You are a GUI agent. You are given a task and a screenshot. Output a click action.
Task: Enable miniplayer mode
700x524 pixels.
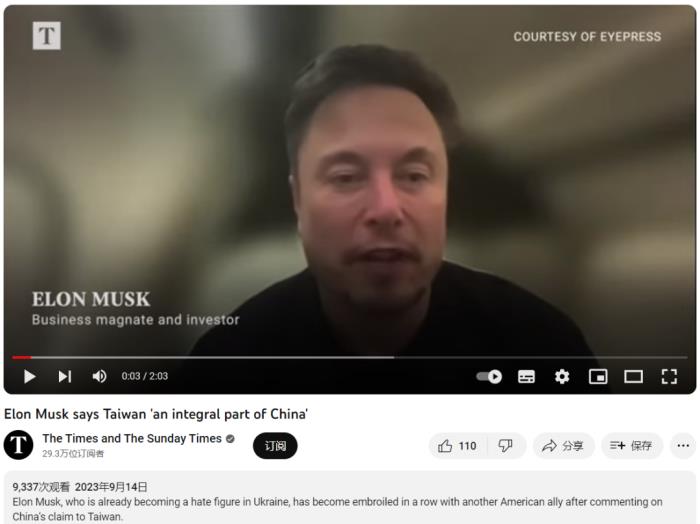(598, 376)
